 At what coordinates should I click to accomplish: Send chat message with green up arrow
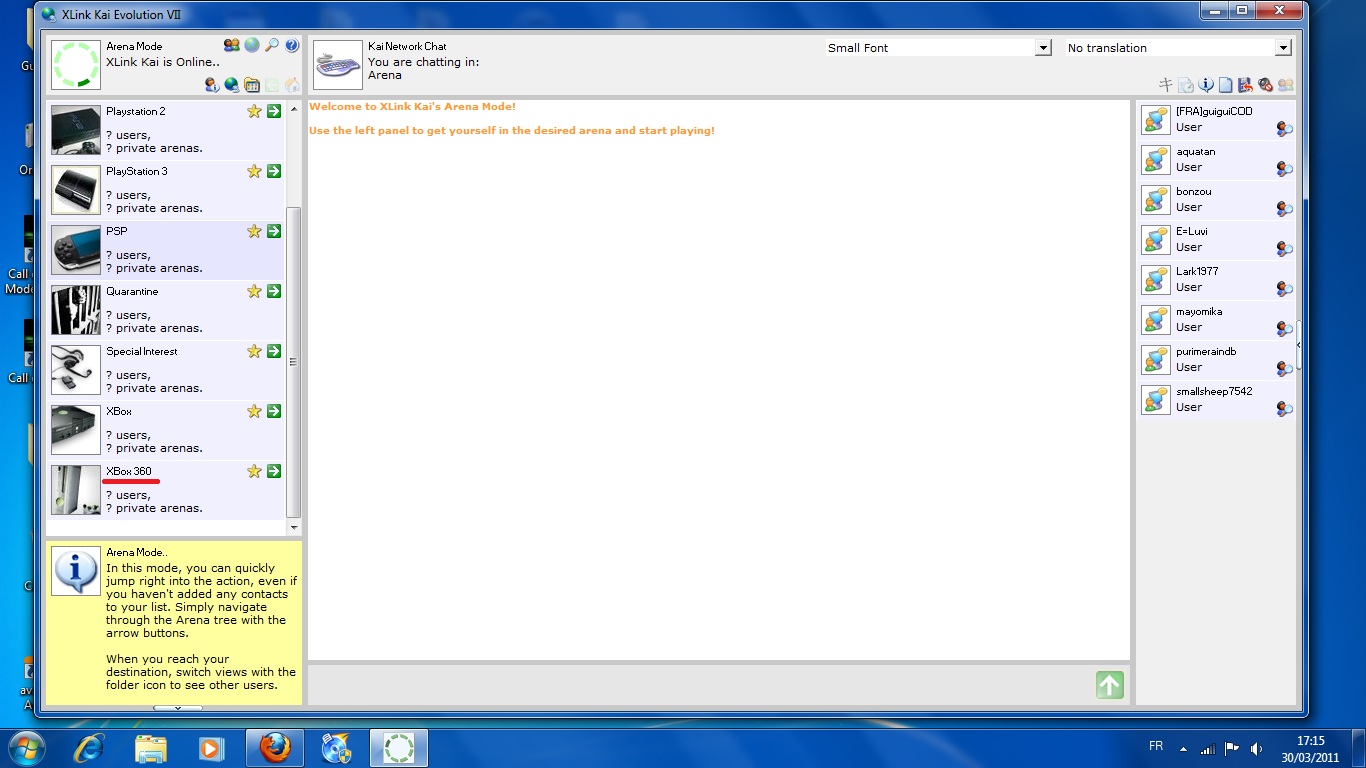click(1110, 685)
